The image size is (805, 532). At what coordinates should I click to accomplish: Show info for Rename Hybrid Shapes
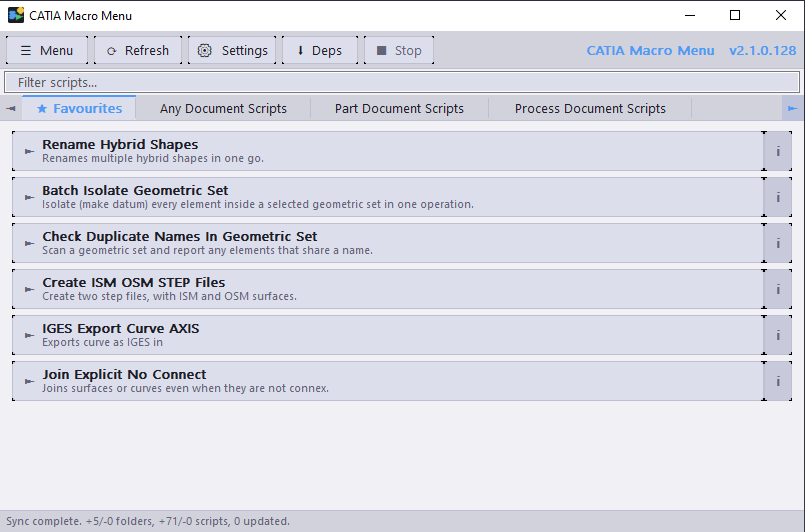point(778,151)
